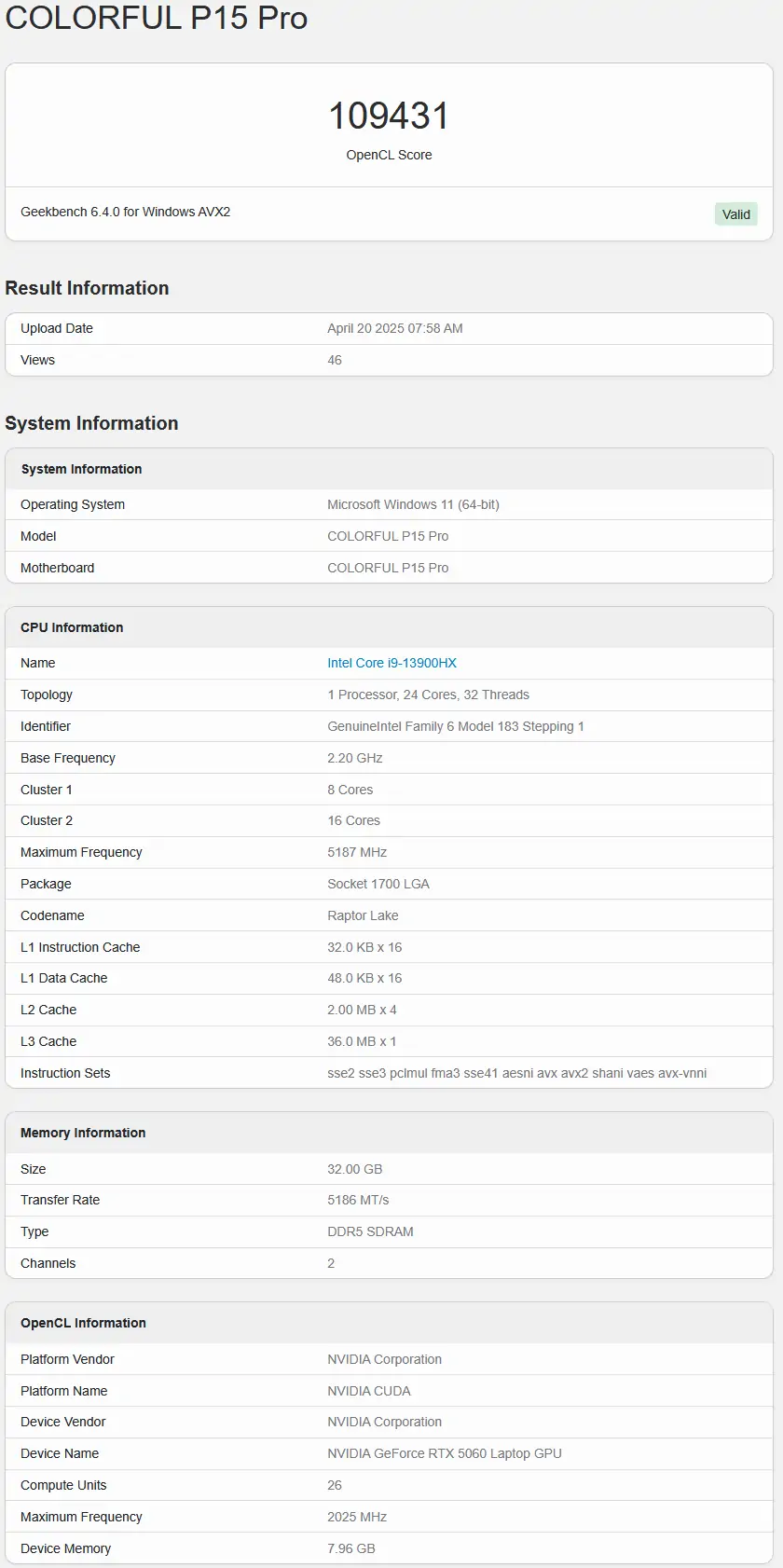Image resolution: width=783 pixels, height=1568 pixels.
Task: Click the Device Vendor value NVIDIA Corporation
Action: click(384, 1422)
